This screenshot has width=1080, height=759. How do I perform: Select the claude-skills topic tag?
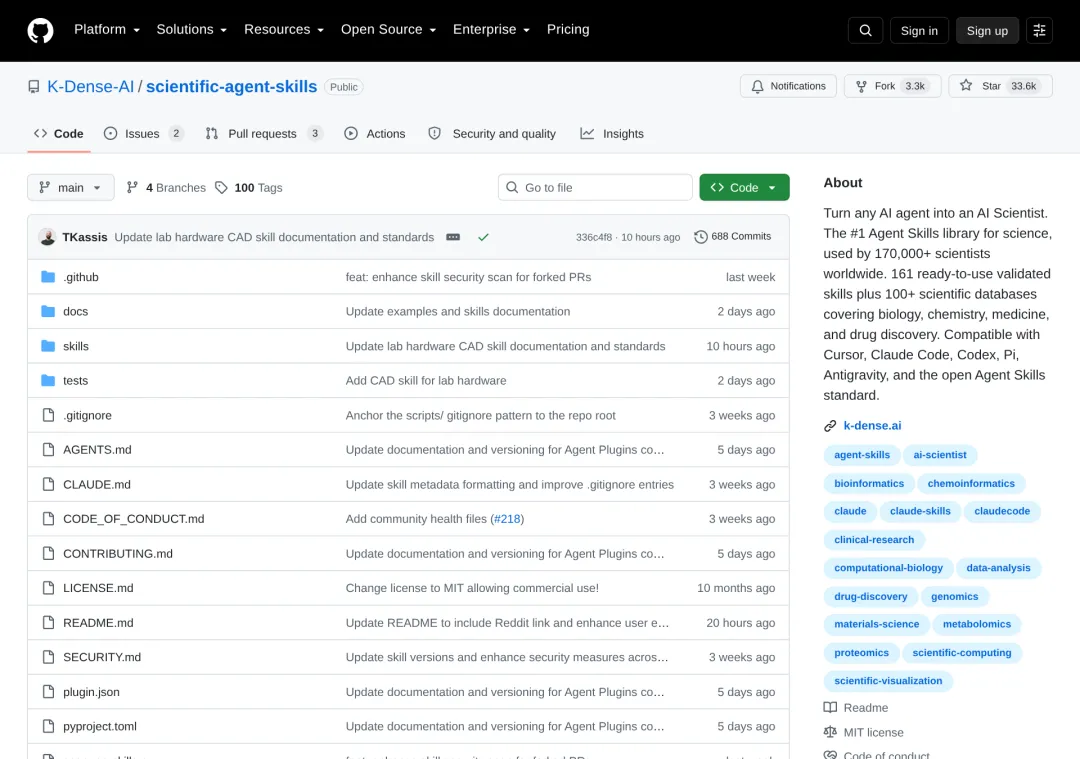tap(920, 511)
